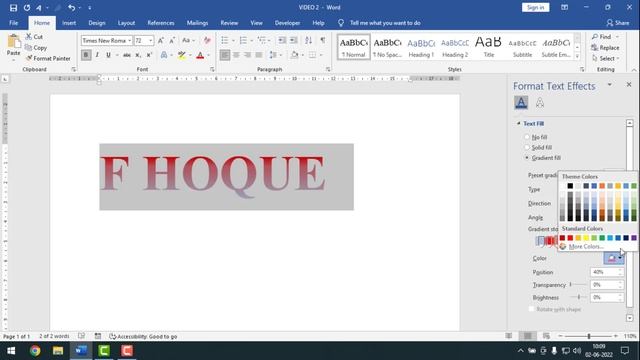Expand Font dialog launcher
This screenshot has height=360, width=640.
212,69
